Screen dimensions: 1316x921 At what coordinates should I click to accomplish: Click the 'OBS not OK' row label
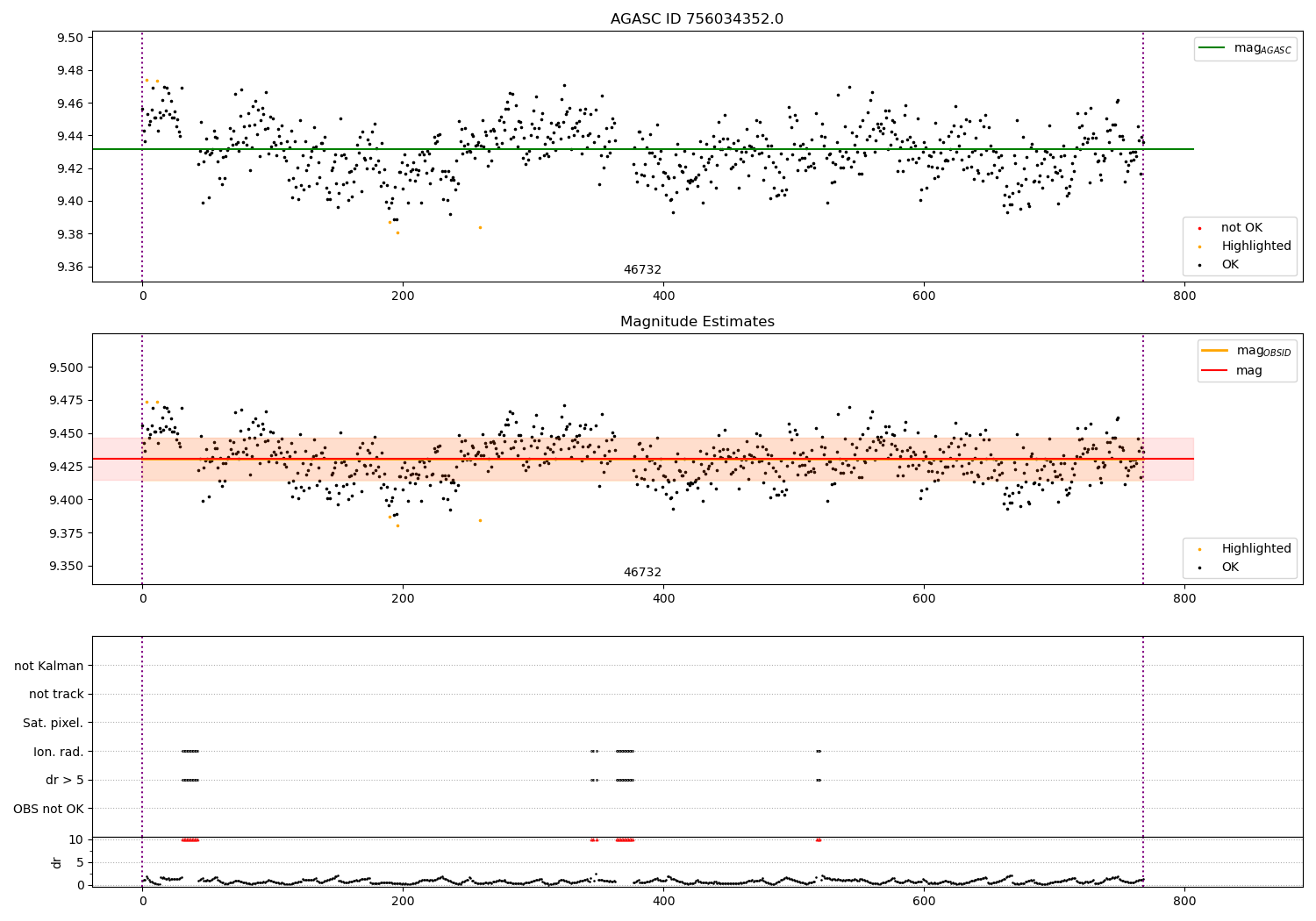[x=49, y=810]
